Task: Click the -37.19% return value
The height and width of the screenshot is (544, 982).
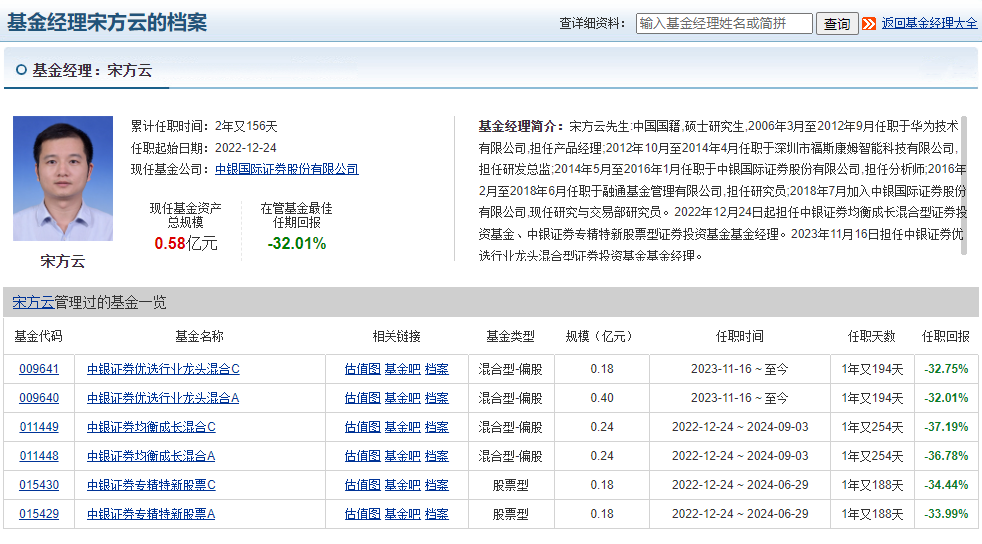Action: tap(946, 427)
